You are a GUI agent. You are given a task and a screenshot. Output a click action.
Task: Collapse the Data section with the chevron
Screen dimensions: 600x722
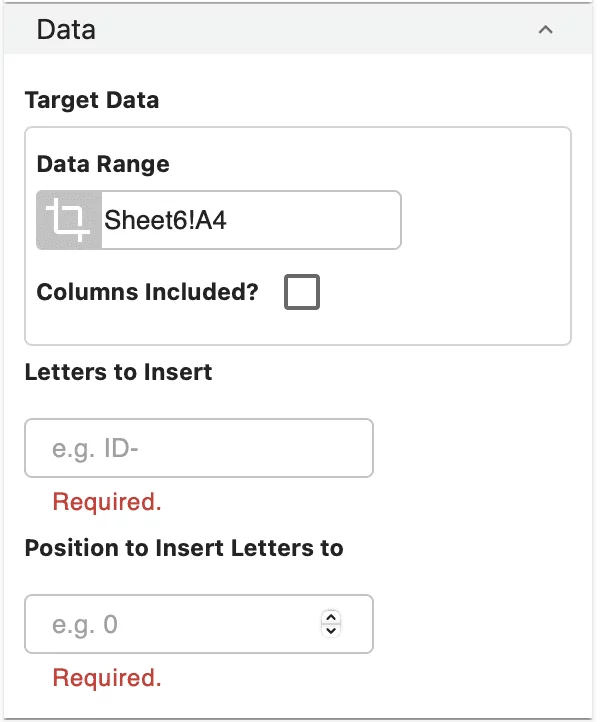545,30
